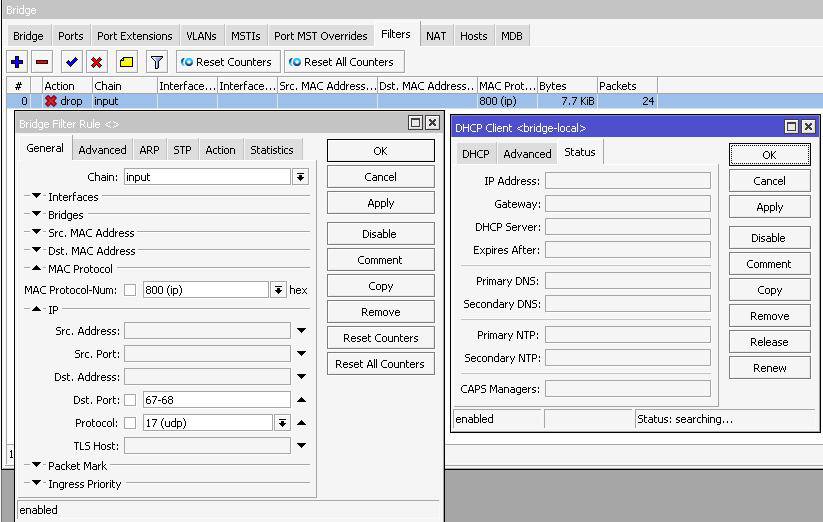Click Copy in DHCP Client window

(769, 290)
